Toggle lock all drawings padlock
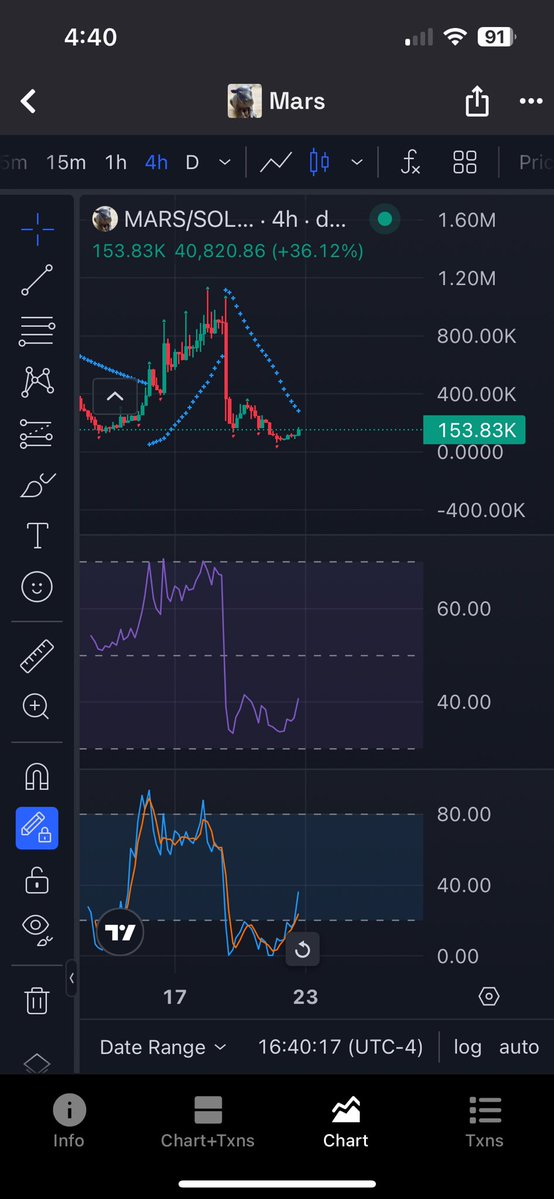Viewport: 554px width, 1199px height. (37, 879)
